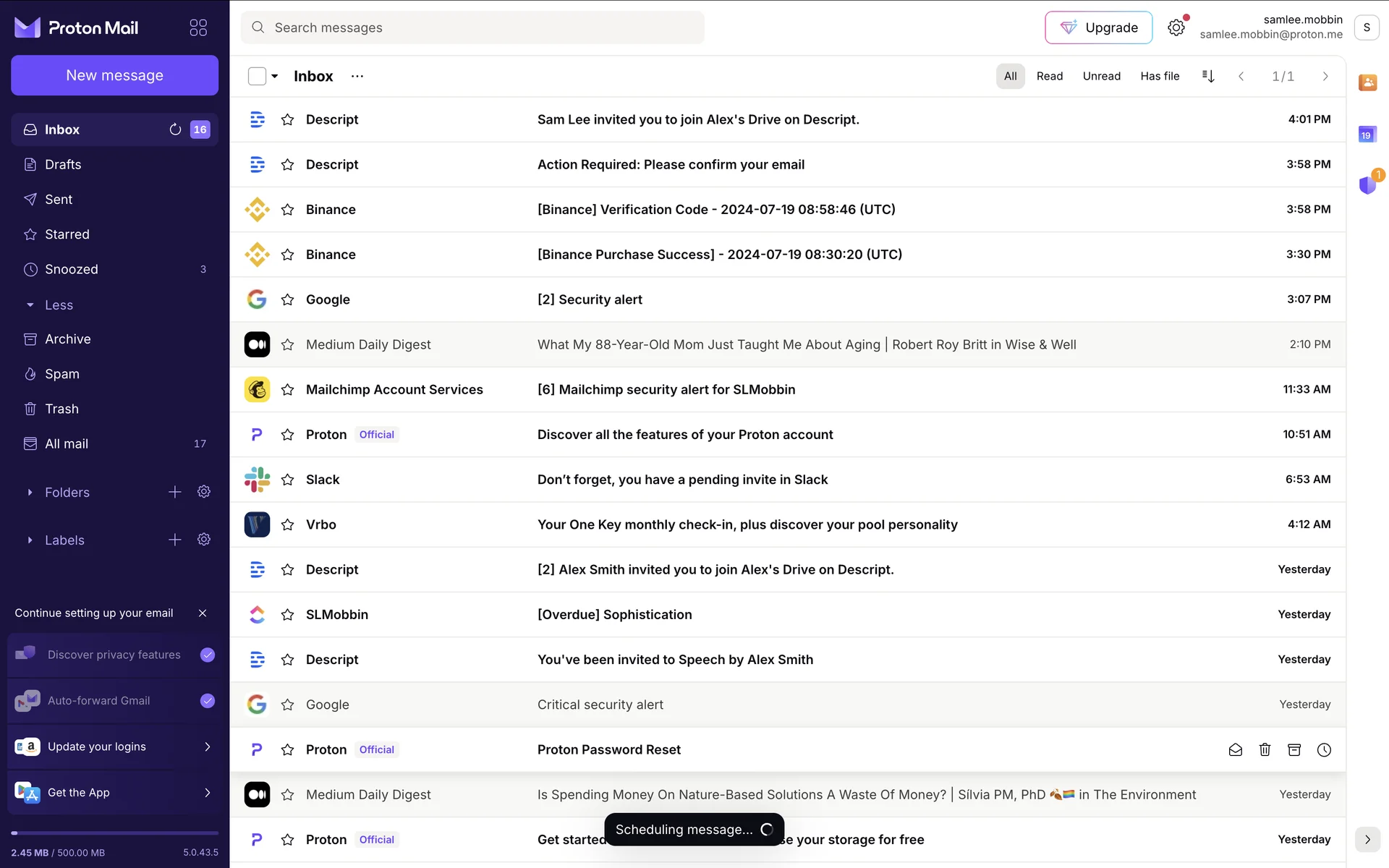The height and width of the screenshot is (868, 1389).
Task: Click the settings gear in top bar
Action: point(1176,27)
